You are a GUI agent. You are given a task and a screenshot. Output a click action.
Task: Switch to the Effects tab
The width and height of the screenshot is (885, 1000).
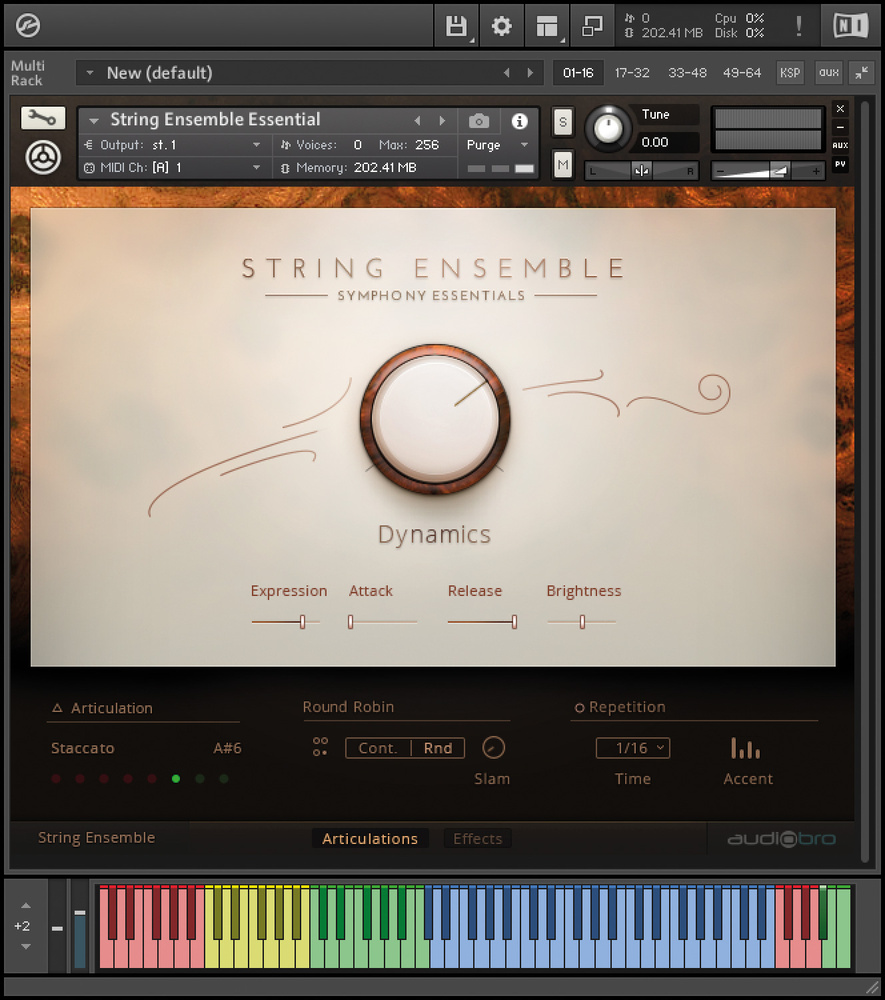477,839
